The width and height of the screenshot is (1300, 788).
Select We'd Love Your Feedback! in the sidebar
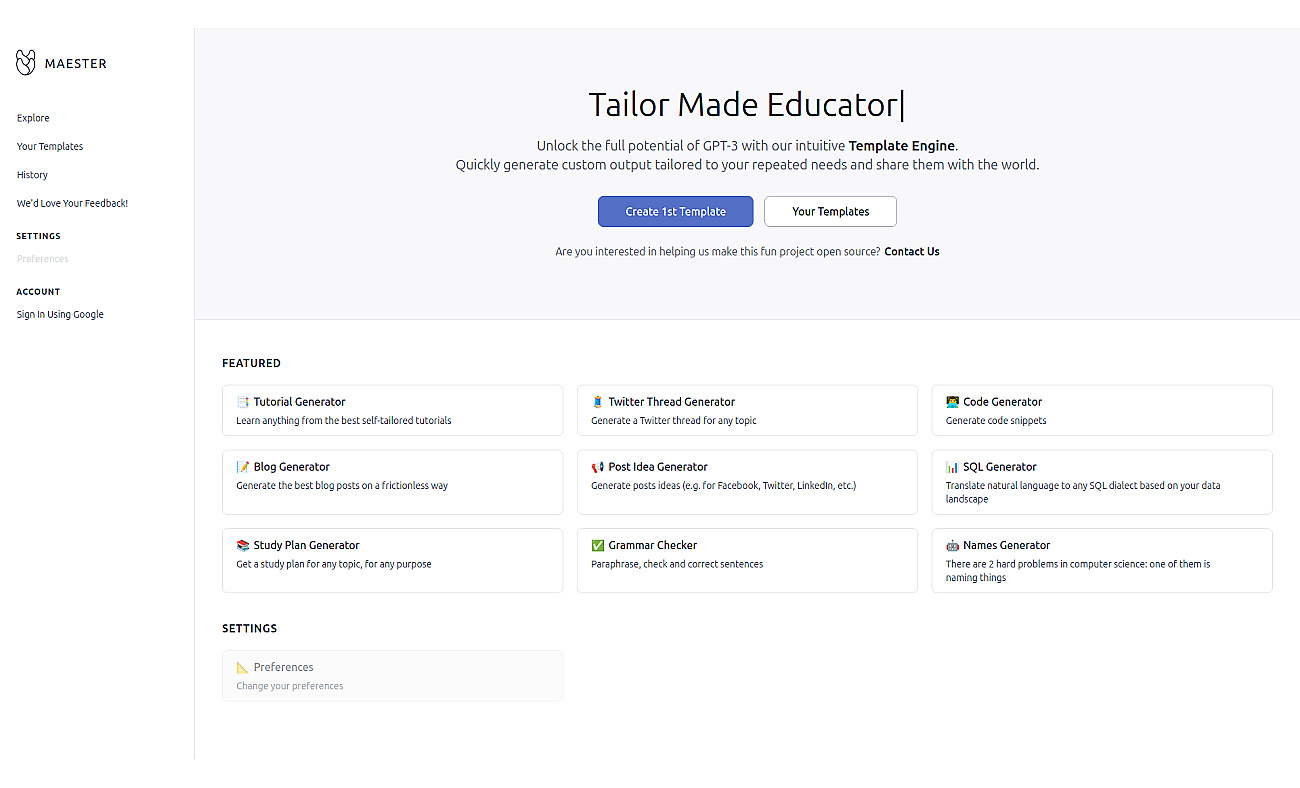pos(72,203)
